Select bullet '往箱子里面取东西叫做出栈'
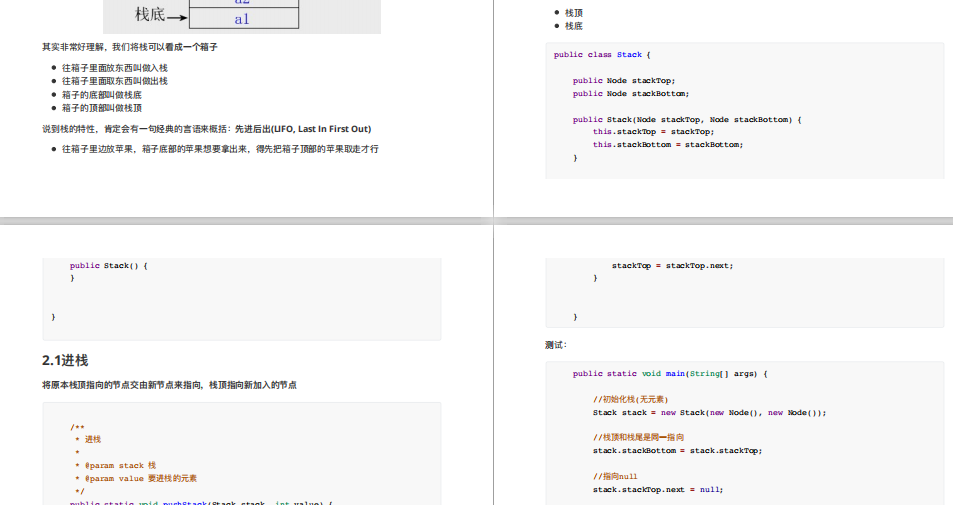Image resolution: width=953 pixels, height=505 pixels. coord(114,81)
